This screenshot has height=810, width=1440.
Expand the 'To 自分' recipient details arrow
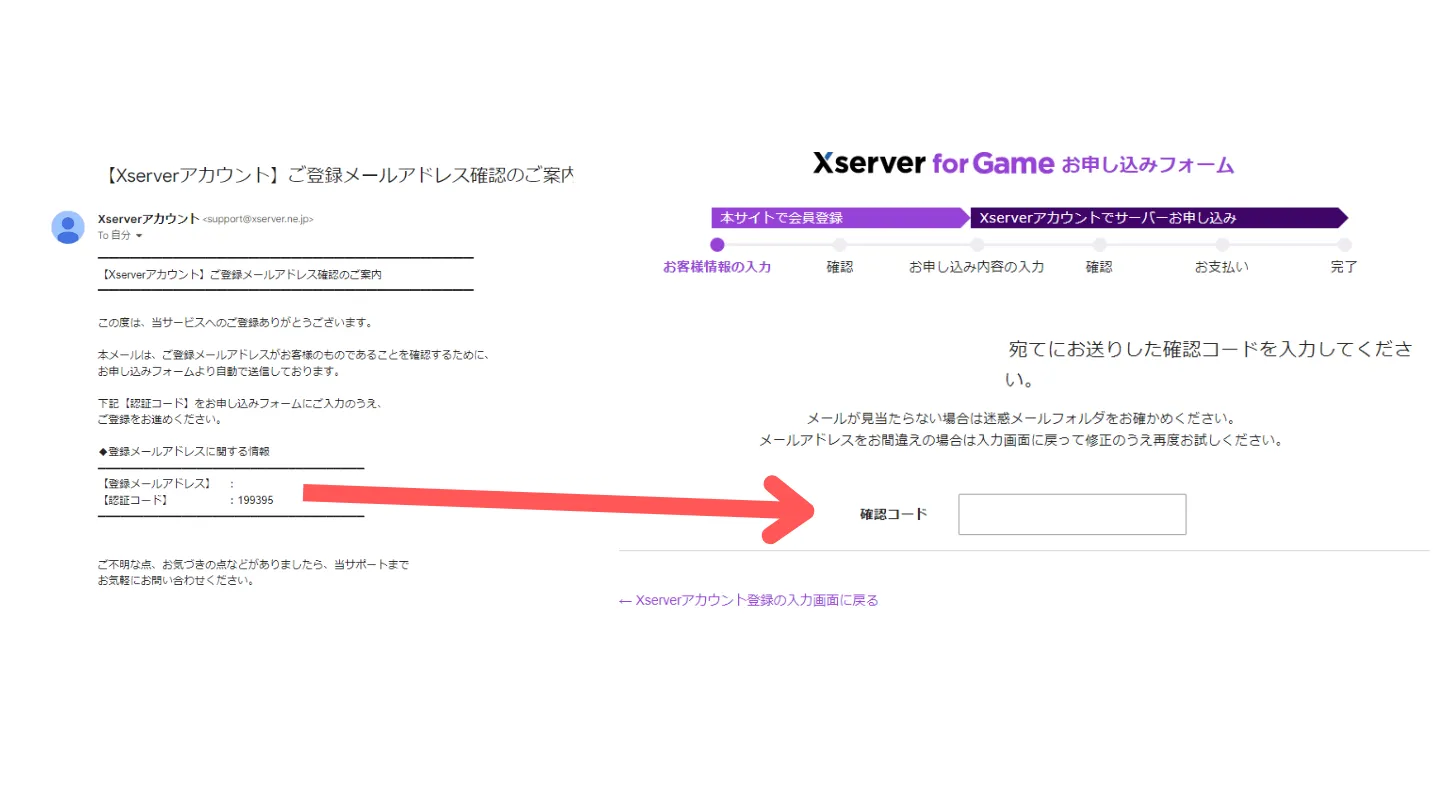[x=139, y=236]
